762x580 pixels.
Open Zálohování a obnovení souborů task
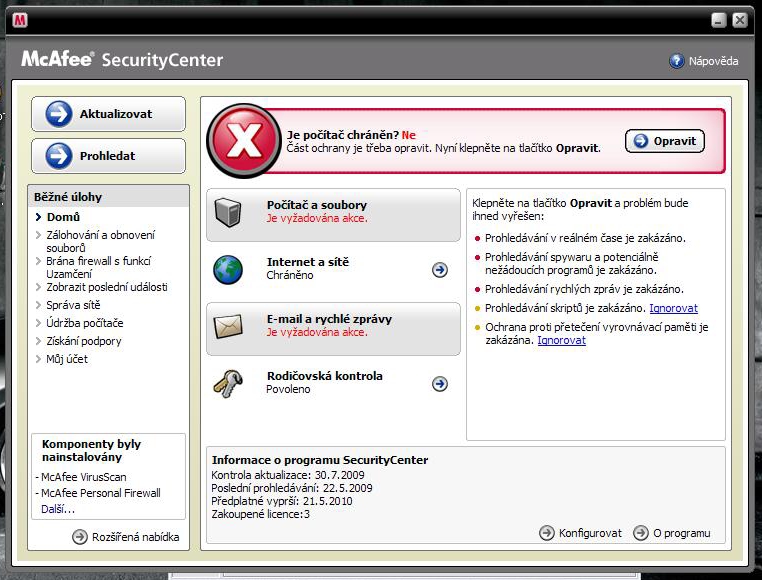[101, 241]
